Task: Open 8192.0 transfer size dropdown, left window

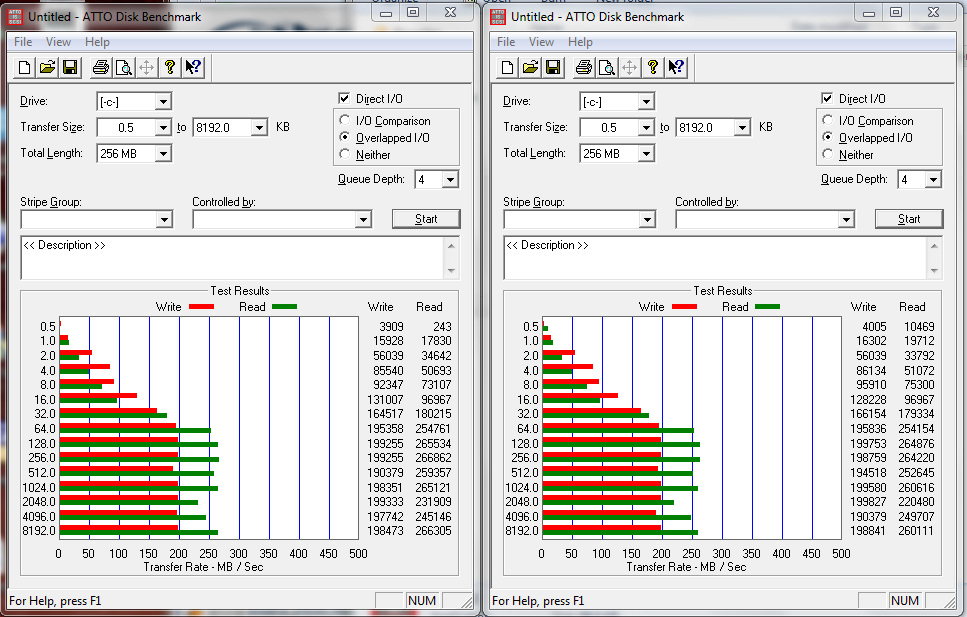Action: pyautogui.click(x=260, y=128)
